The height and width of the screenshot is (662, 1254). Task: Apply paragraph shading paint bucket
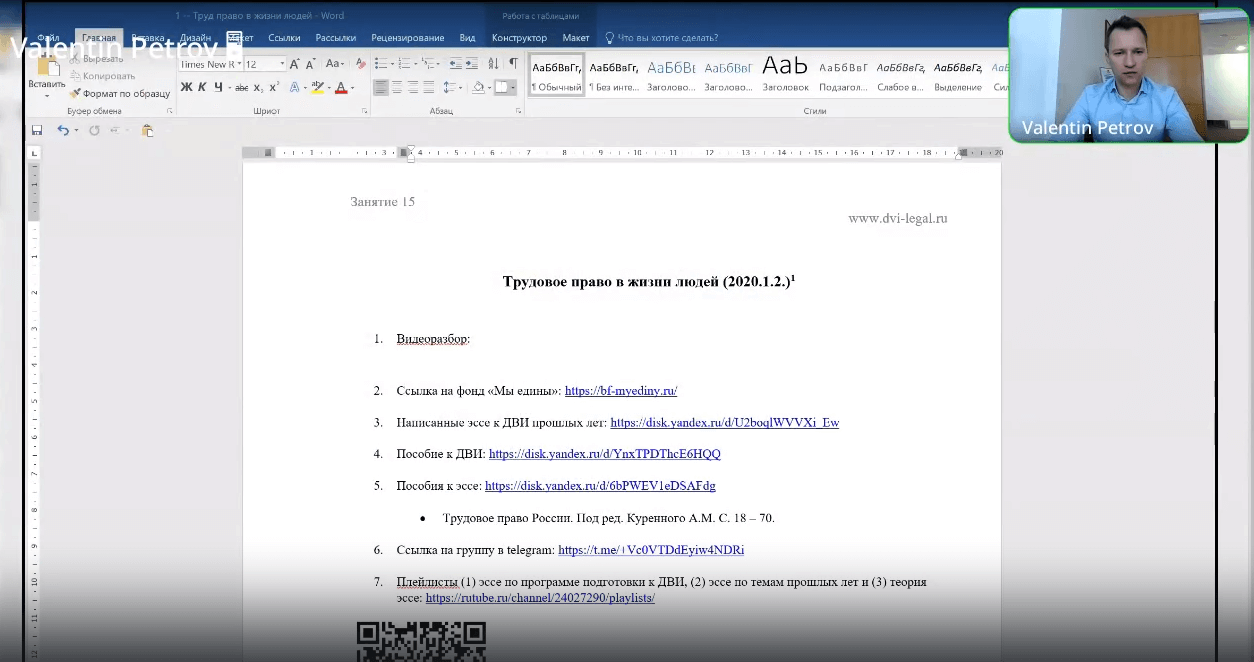click(478, 87)
